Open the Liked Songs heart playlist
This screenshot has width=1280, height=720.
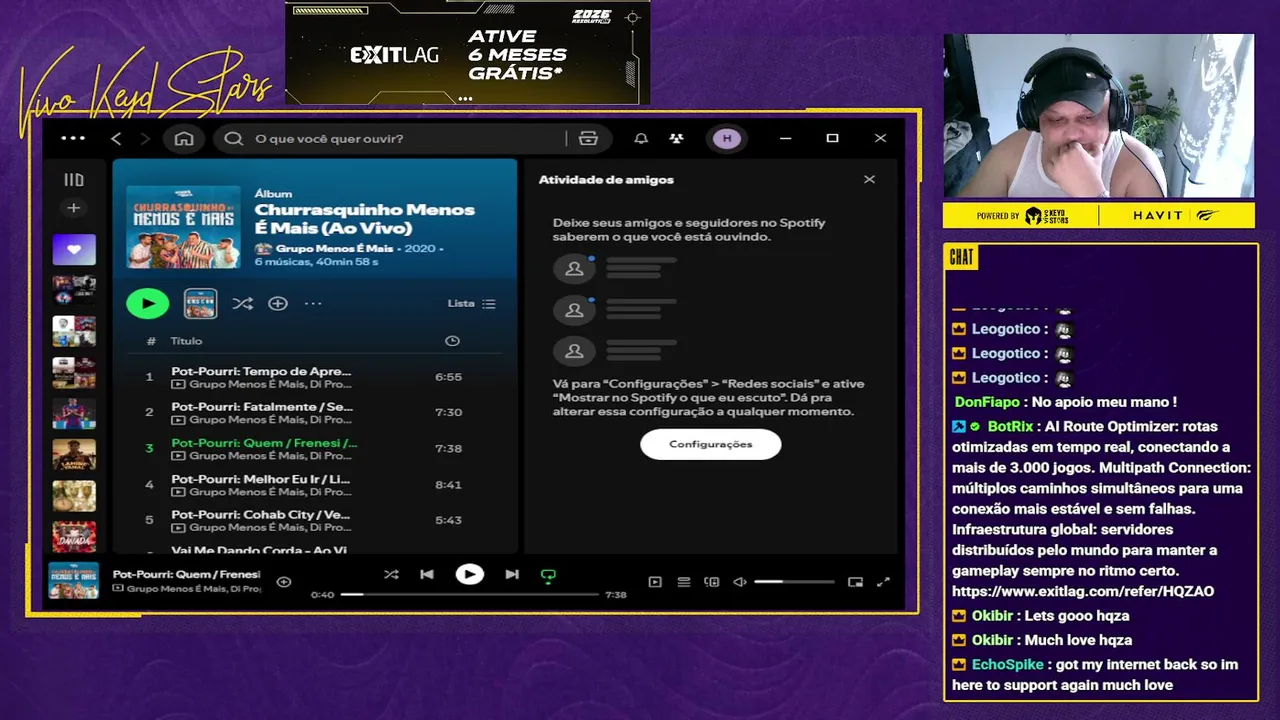(74, 250)
